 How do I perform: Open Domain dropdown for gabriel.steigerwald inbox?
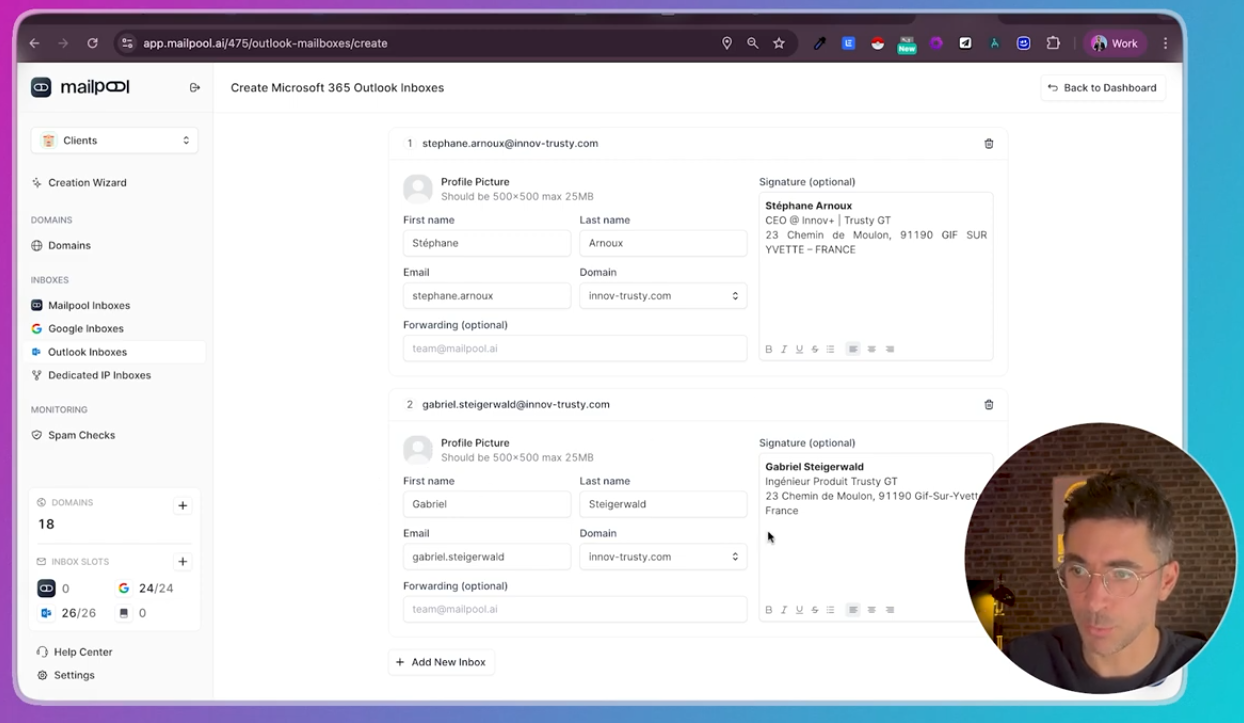pos(663,557)
